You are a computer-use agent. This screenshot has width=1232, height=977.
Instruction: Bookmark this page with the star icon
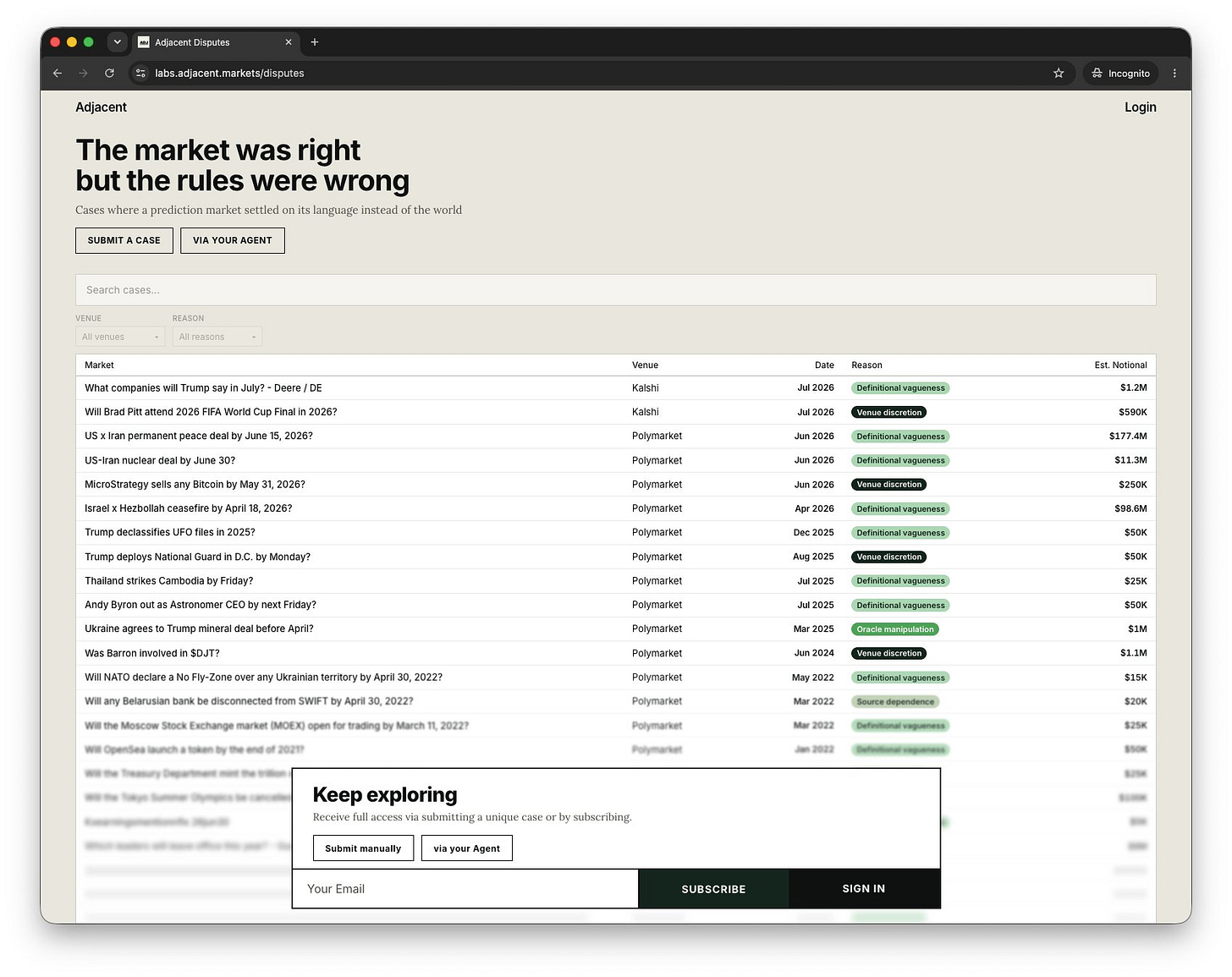click(x=1059, y=74)
